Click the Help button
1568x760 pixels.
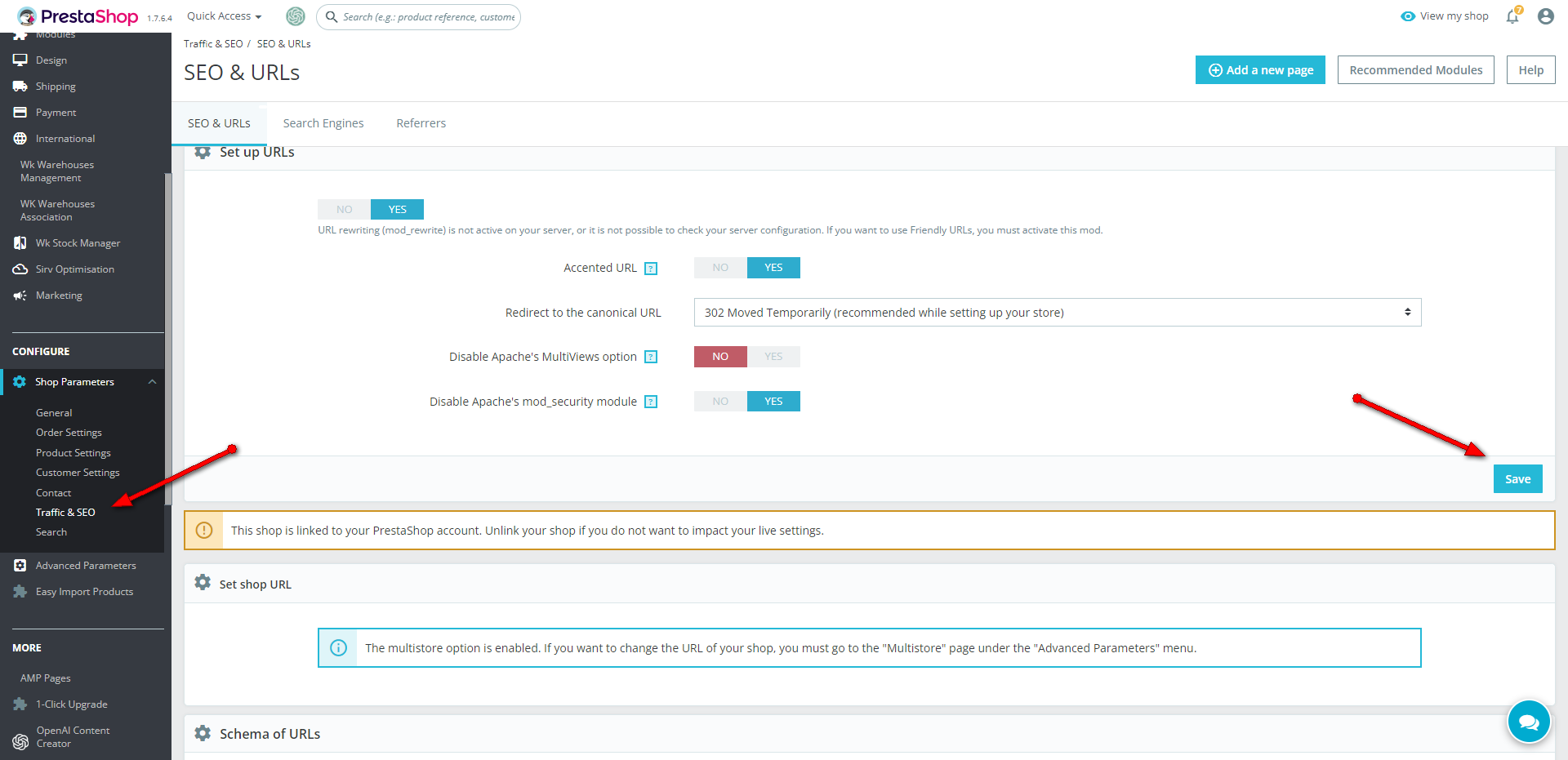pyautogui.click(x=1531, y=70)
